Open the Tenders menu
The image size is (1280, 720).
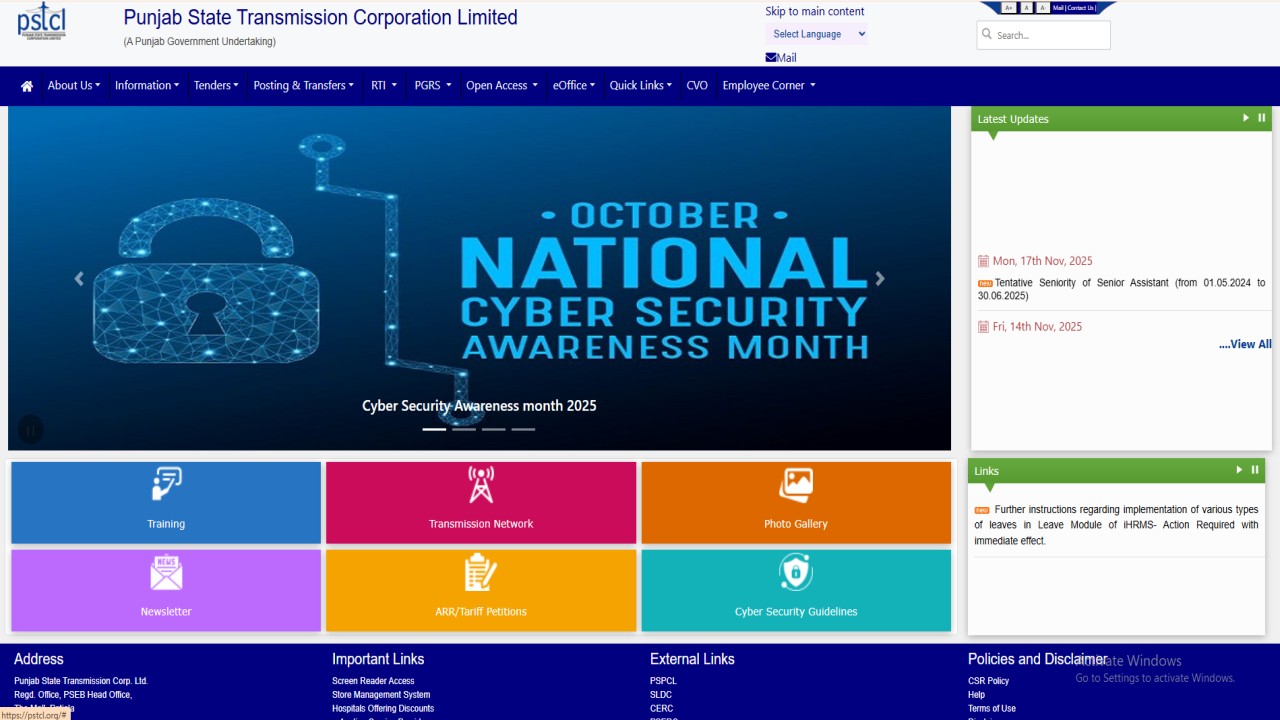point(216,86)
